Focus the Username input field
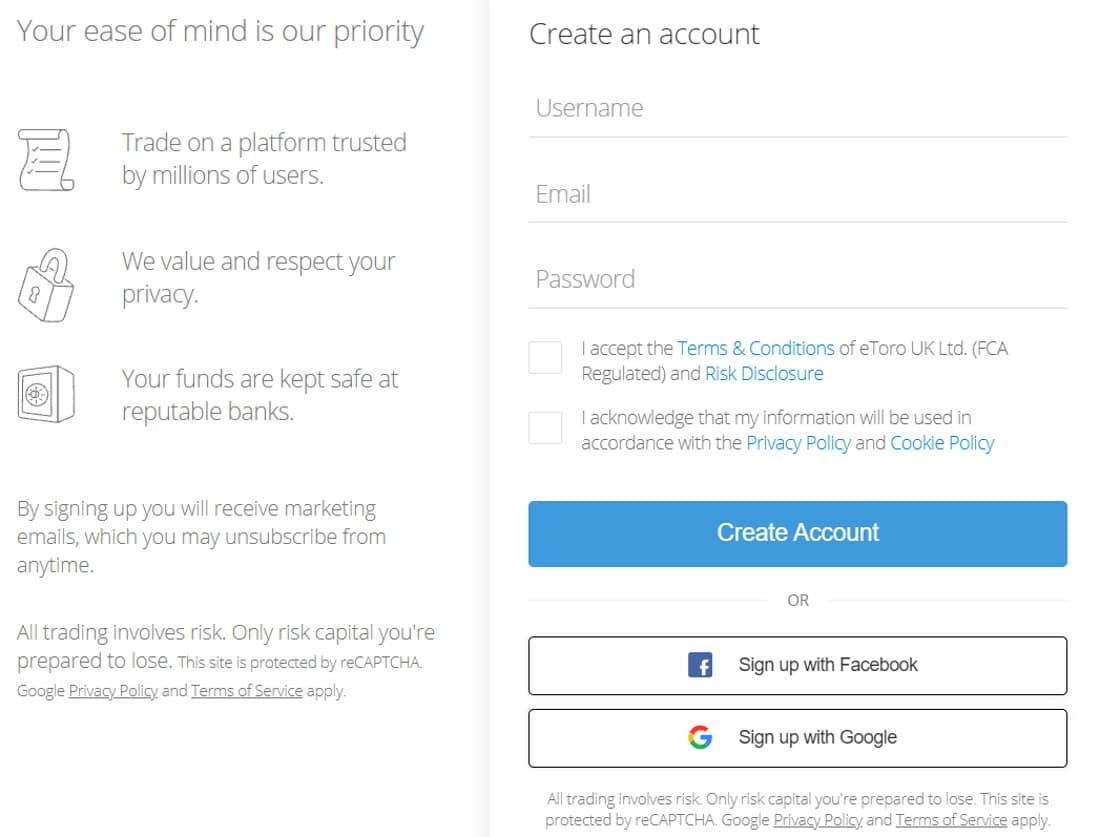 (x=798, y=109)
